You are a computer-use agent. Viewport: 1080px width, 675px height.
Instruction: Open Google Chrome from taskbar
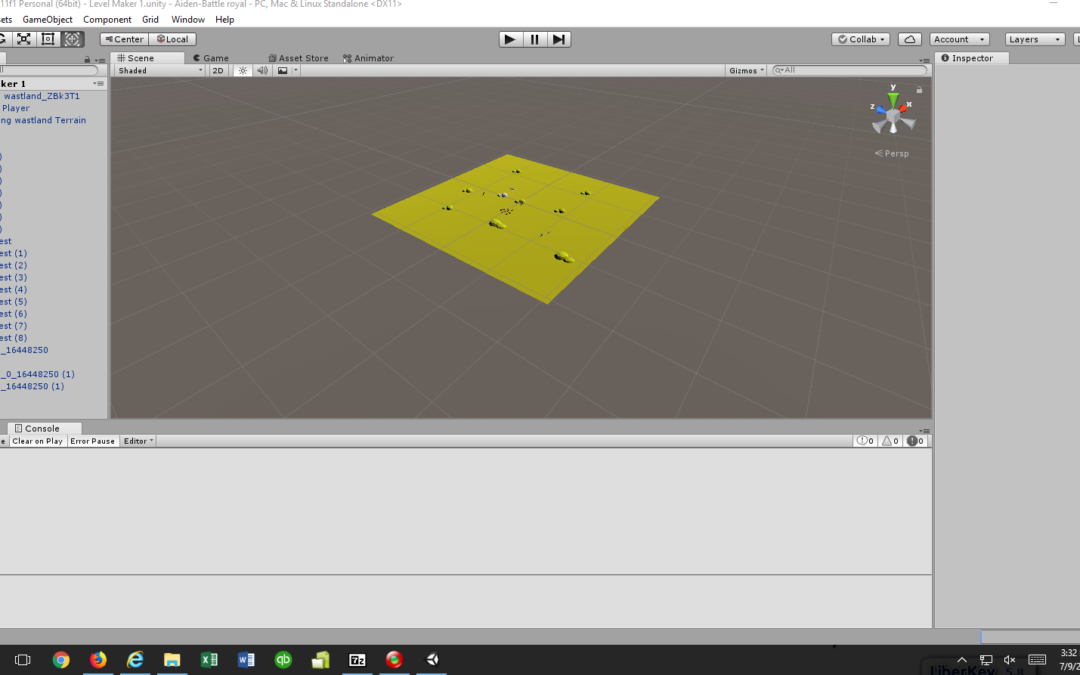tap(61, 660)
